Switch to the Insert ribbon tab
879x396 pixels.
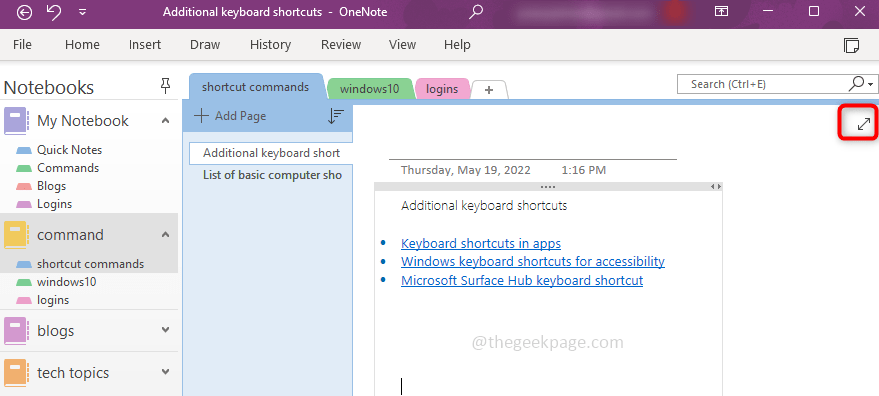point(145,45)
